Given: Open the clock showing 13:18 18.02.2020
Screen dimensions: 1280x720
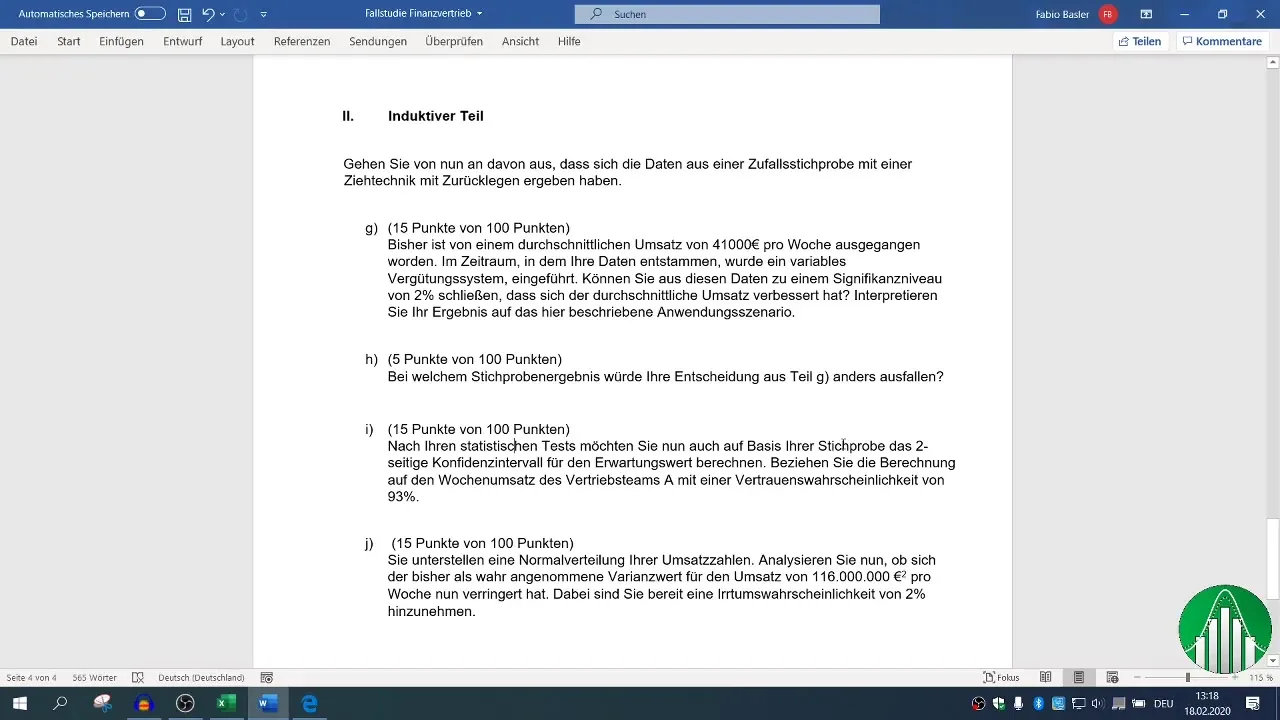Looking at the screenshot, I should click(1207, 703).
